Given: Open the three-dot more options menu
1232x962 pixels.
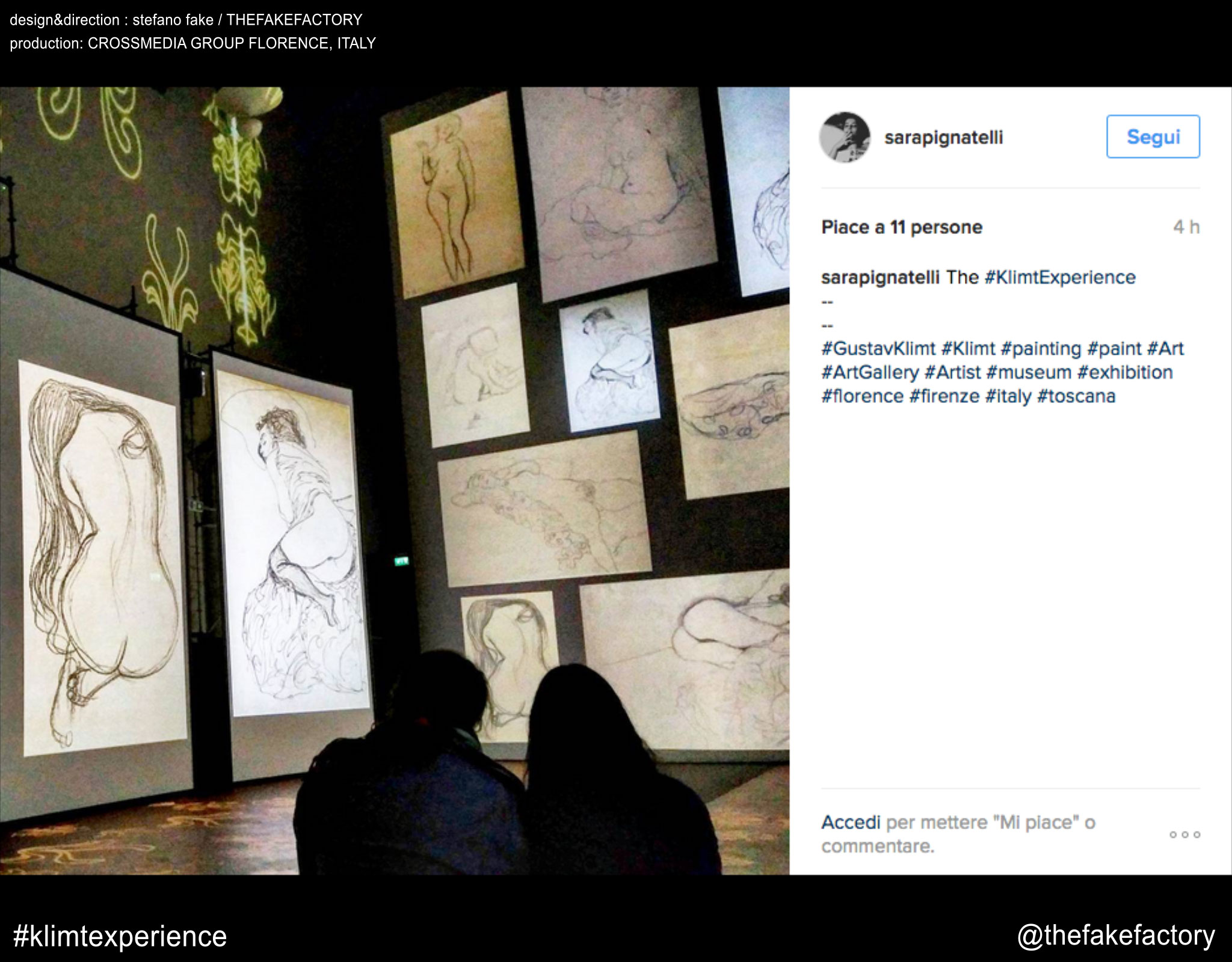Looking at the screenshot, I should point(1184,835).
